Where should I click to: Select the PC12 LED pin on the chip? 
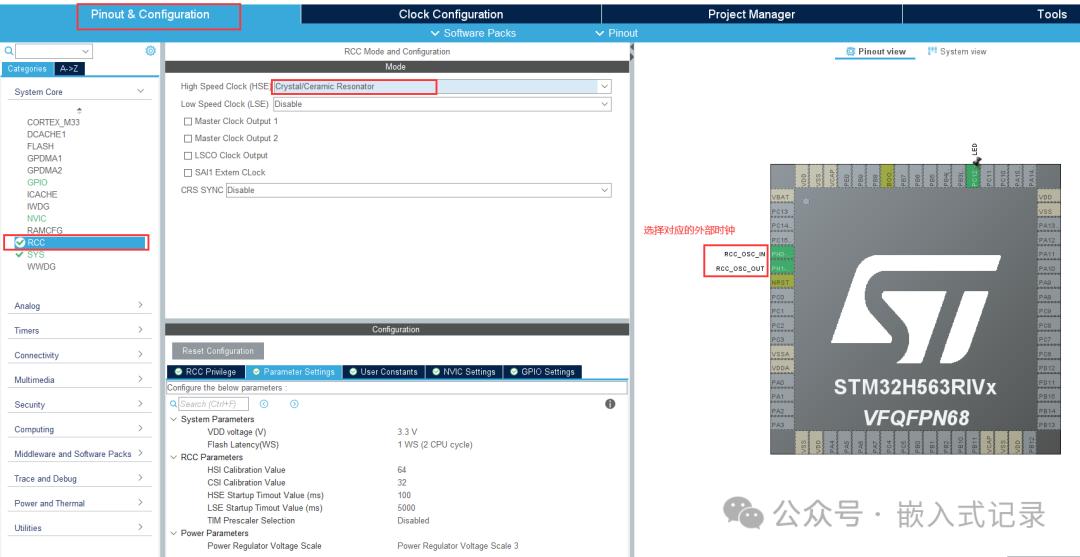point(973,175)
